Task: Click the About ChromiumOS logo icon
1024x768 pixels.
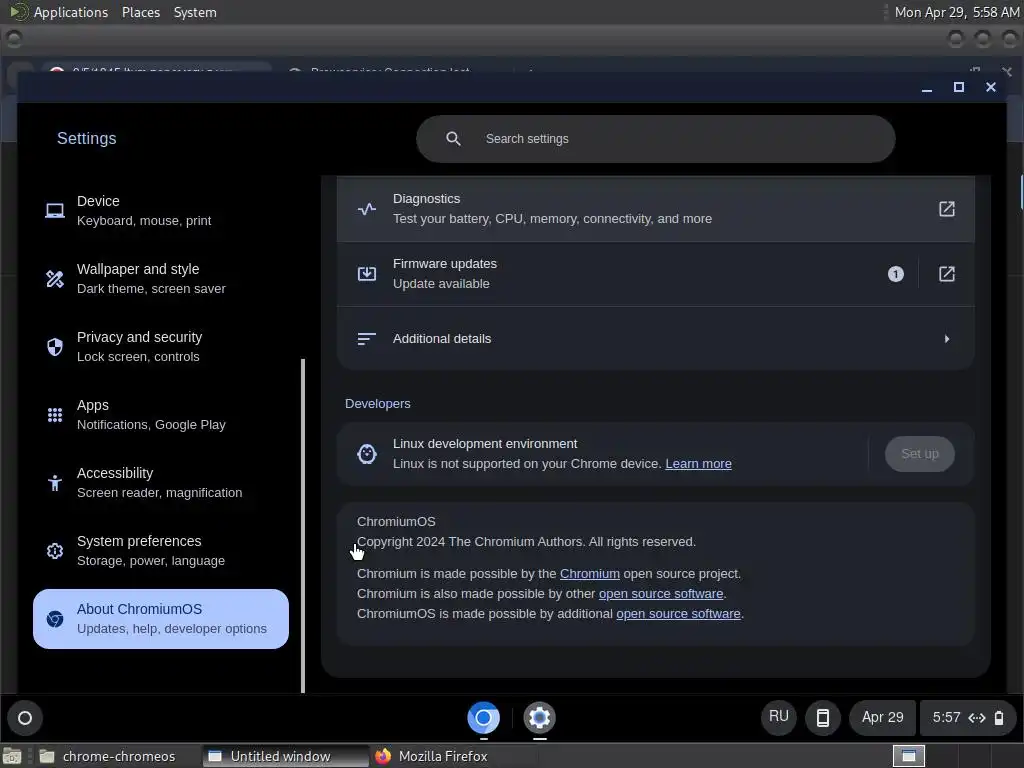Action: click(x=55, y=618)
